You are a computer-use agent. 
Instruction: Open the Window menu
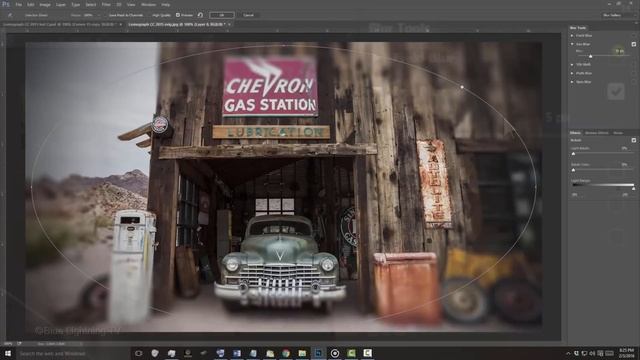(x=148, y=4)
